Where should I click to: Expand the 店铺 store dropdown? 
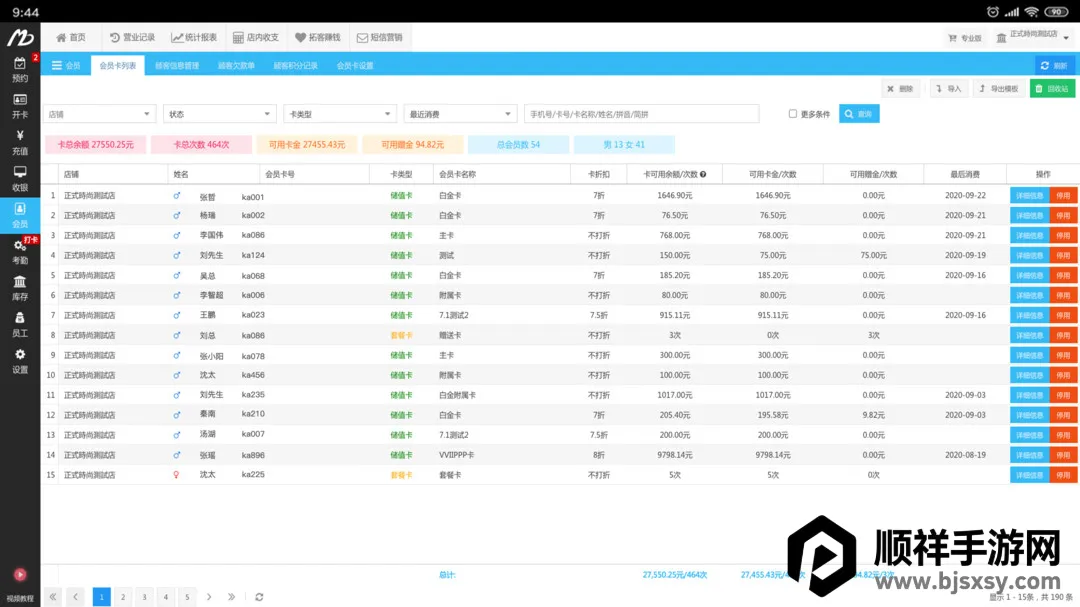pyautogui.click(x=99, y=114)
